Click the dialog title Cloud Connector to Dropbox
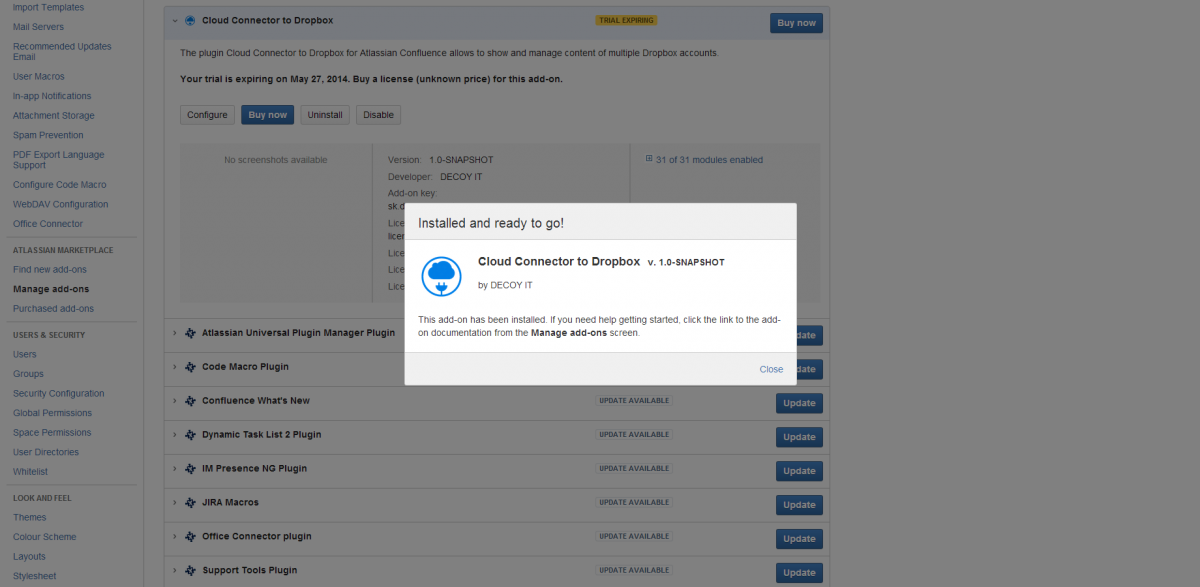This screenshot has width=1200, height=587. [x=559, y=261]
